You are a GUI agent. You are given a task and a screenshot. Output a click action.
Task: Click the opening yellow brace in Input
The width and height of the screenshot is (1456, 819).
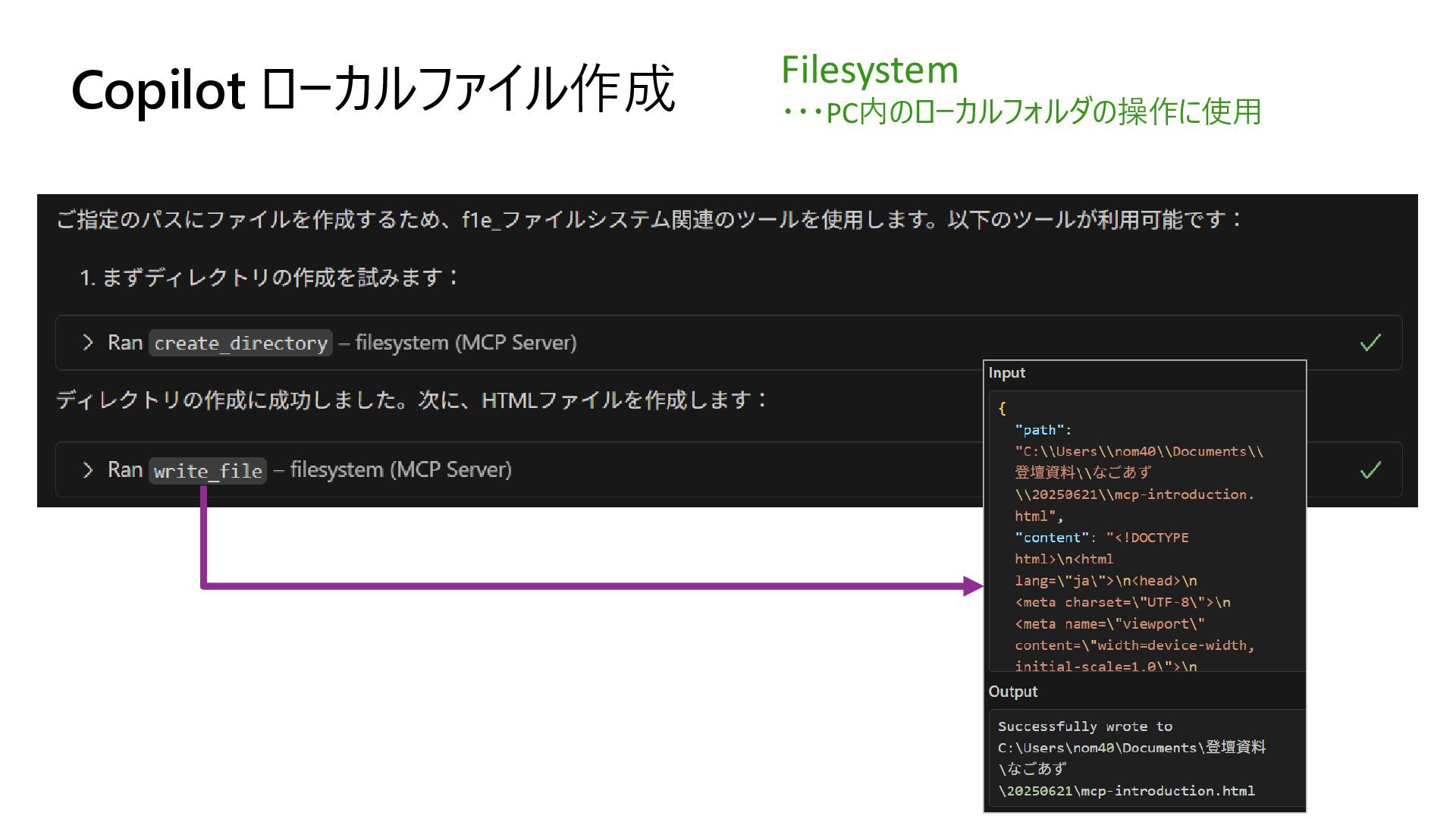[1003, 409]
